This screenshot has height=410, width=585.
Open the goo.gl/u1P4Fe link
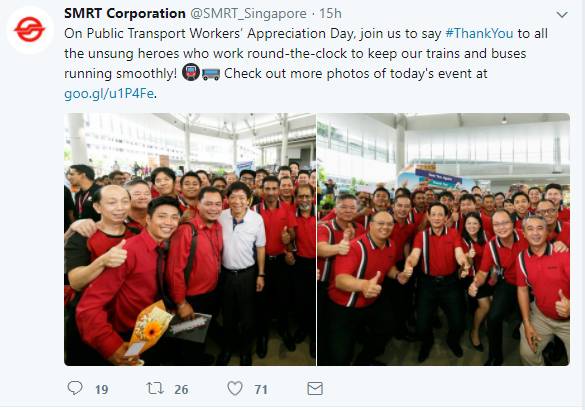point(109,93)
